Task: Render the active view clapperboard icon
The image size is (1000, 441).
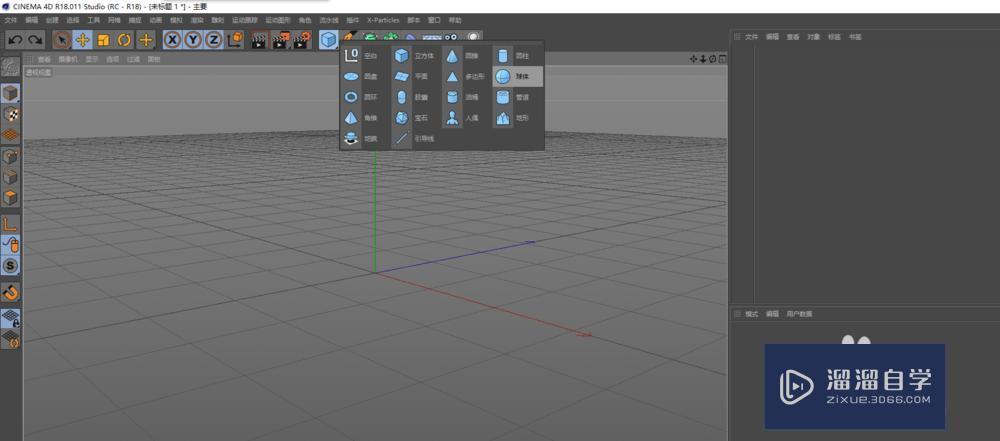Action: (x=259, y=40)
